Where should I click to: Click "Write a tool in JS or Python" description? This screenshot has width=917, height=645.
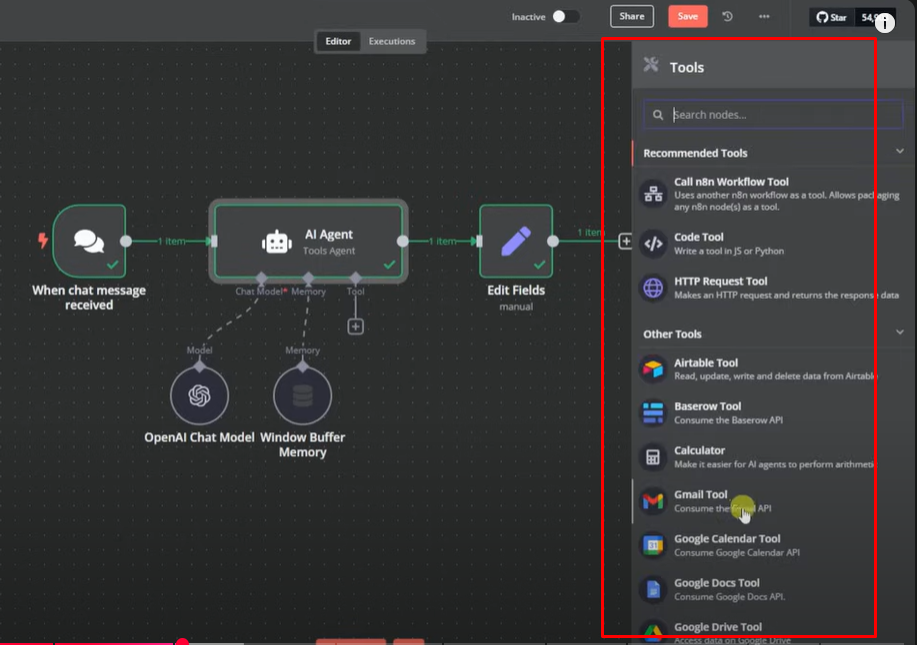(729, 251)
